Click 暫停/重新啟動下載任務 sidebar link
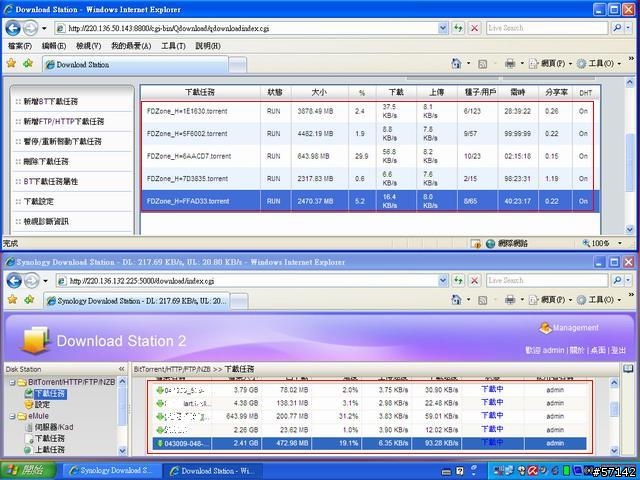Image resolution: width=640 pixels, height=480 pixels. 62,141
